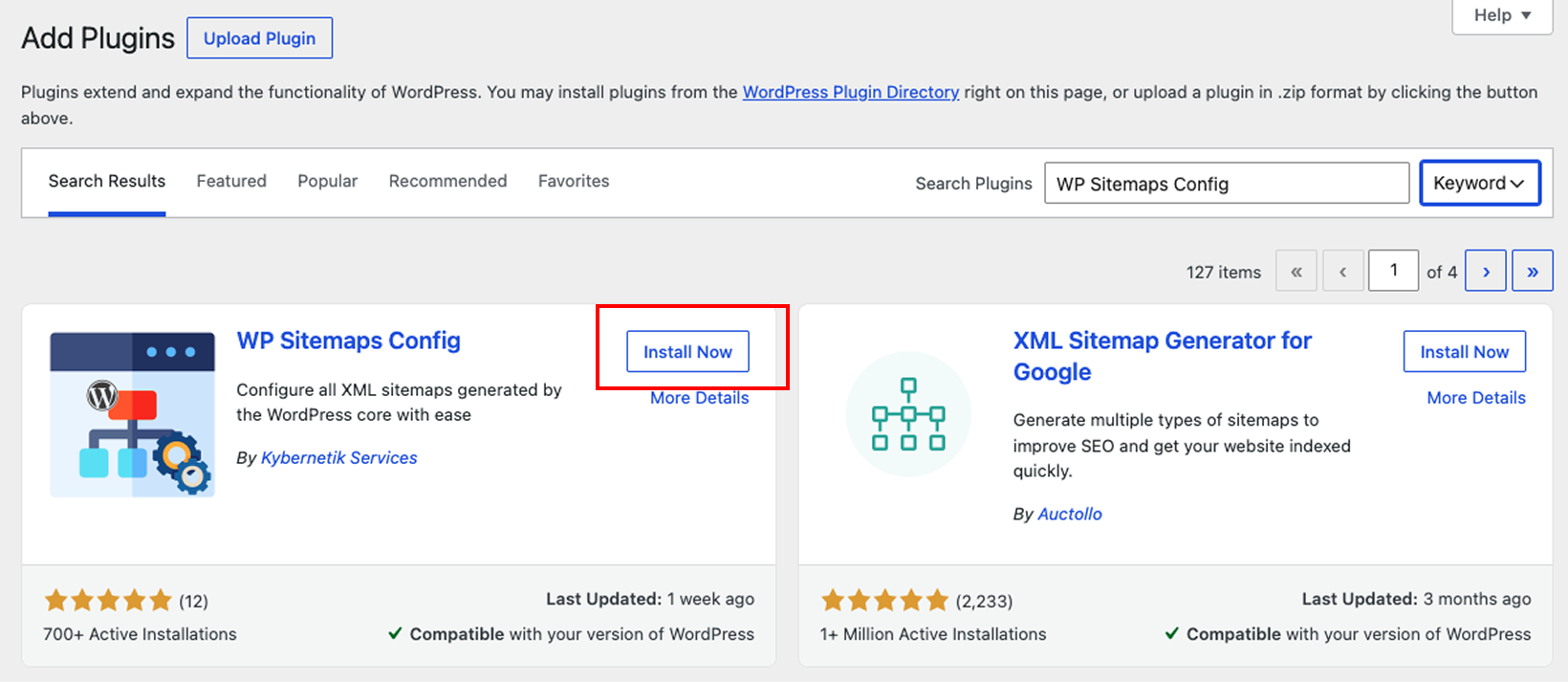This screenshot has width=1568, height=682.
Task: Switch to the Popular tab
Action: (327, 181)
